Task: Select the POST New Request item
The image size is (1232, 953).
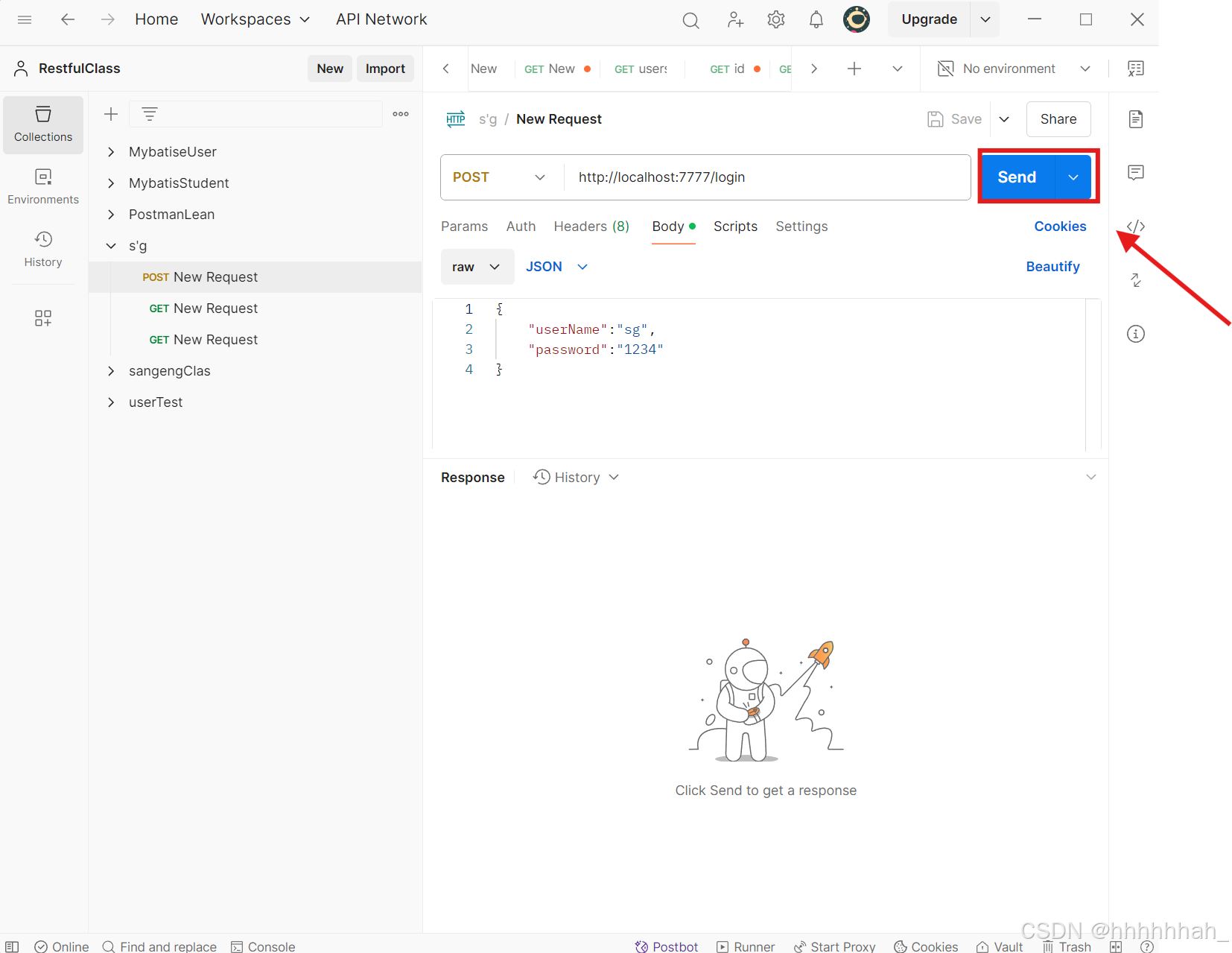Action: 255,277
